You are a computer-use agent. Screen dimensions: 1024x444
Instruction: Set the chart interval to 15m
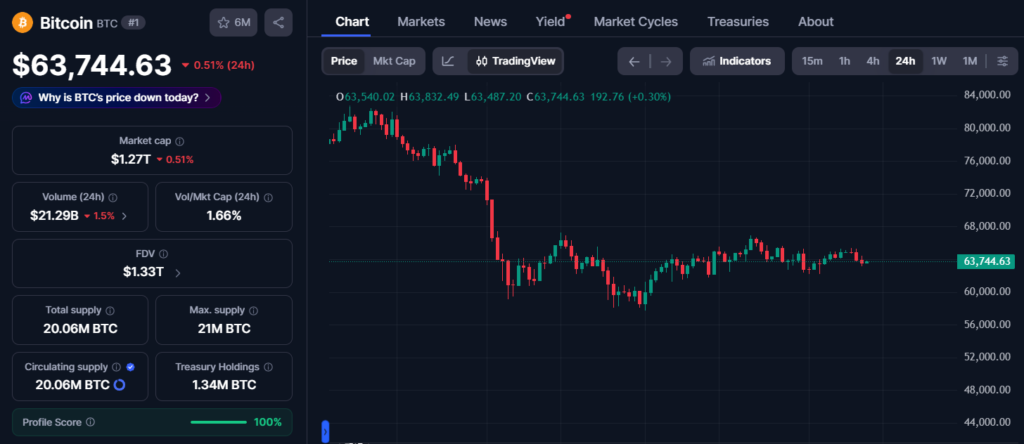(x=812, y=61)
